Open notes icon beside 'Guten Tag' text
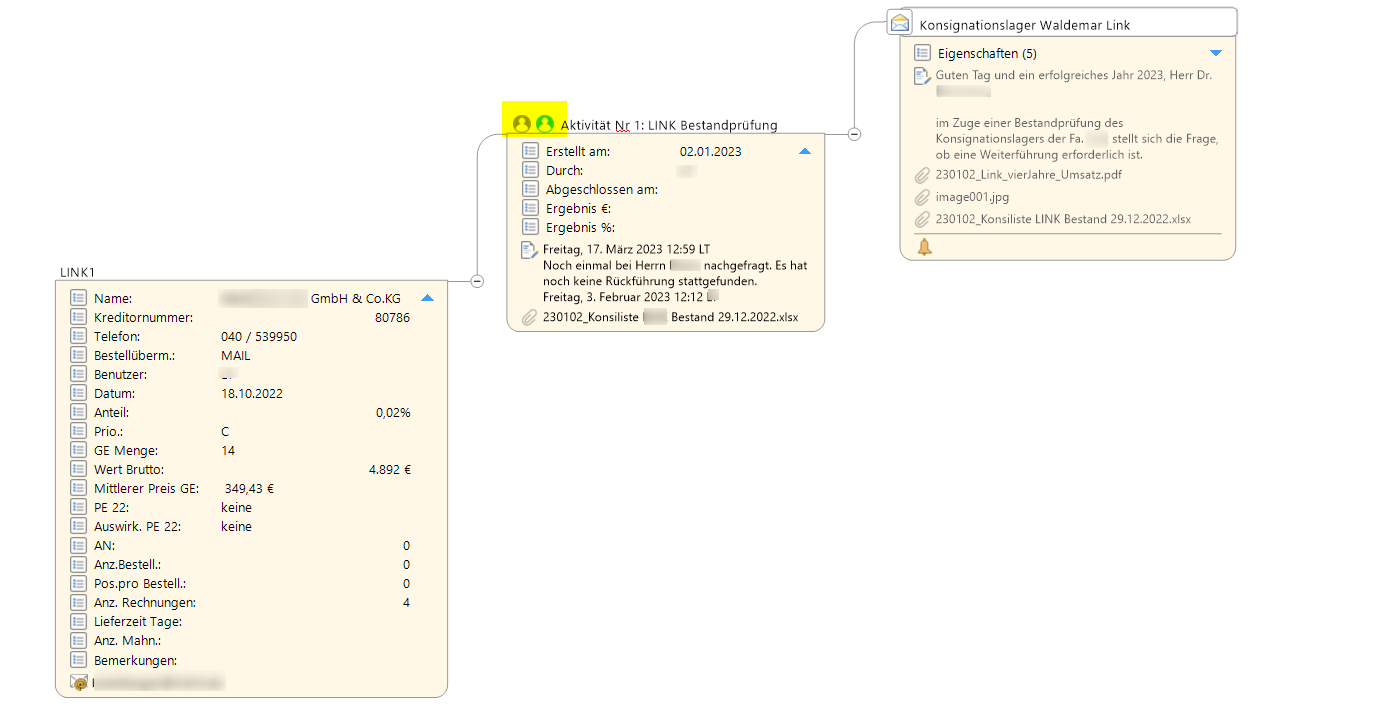 (922, 76)
